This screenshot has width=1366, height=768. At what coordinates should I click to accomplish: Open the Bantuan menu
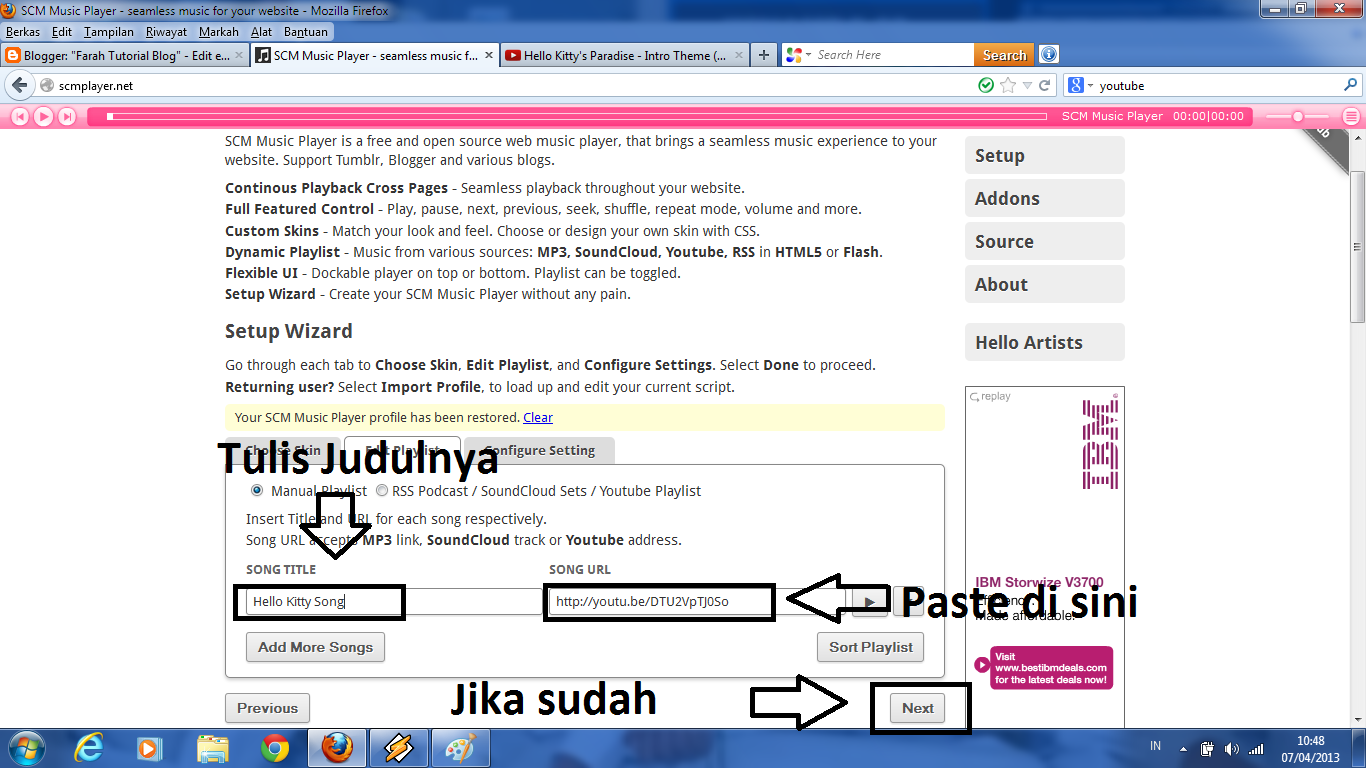tap(304, 32)
